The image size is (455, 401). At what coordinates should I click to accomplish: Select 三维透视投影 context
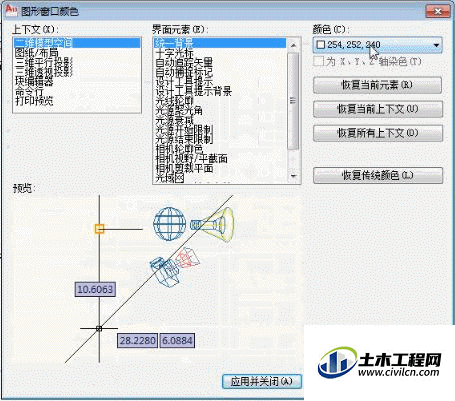coord(77,72)
